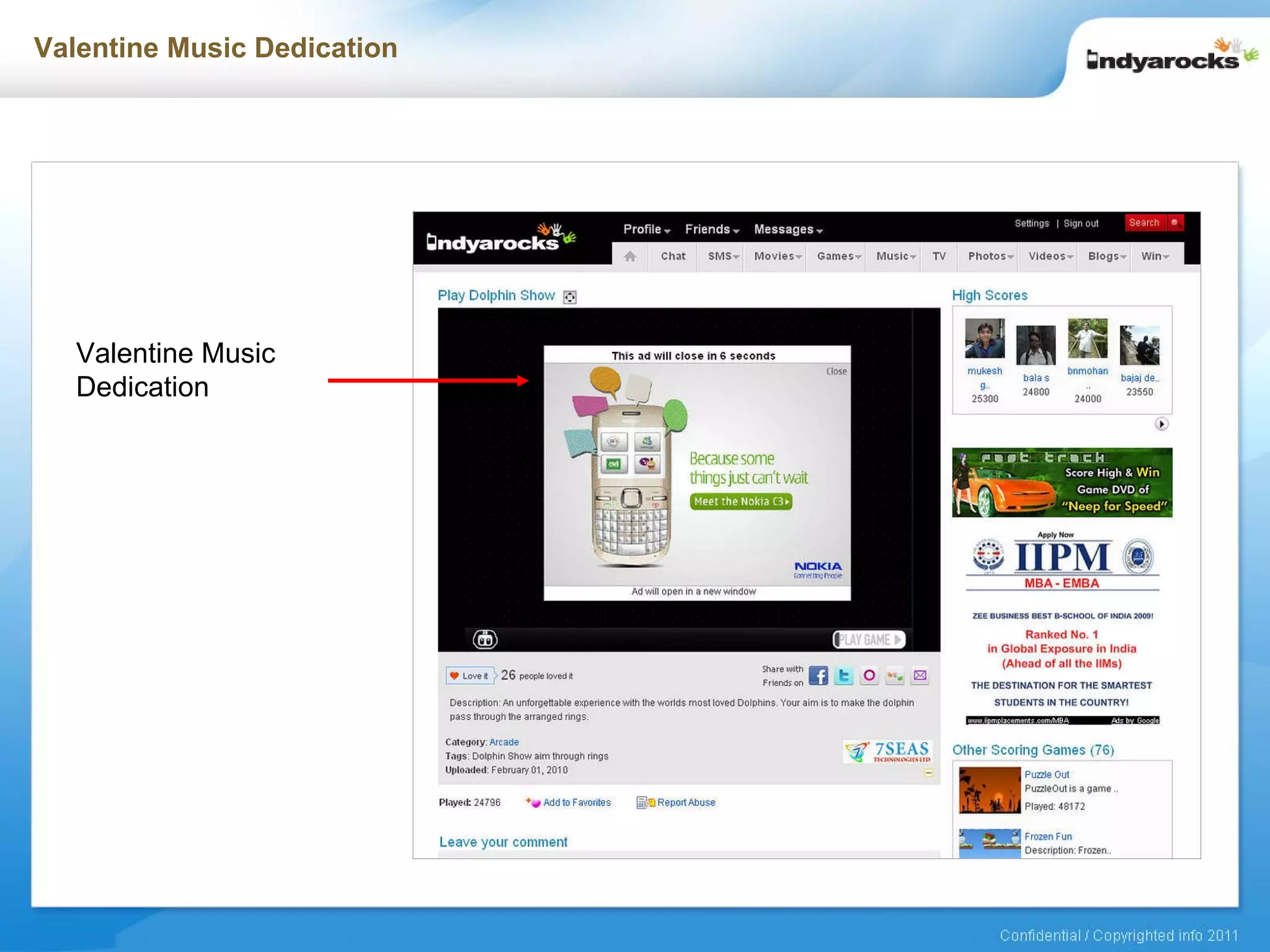Image resolution: width=1270 pixels, height=952 pixels.
Task: Open the TV tab
Action: click(x=939, y=256)
